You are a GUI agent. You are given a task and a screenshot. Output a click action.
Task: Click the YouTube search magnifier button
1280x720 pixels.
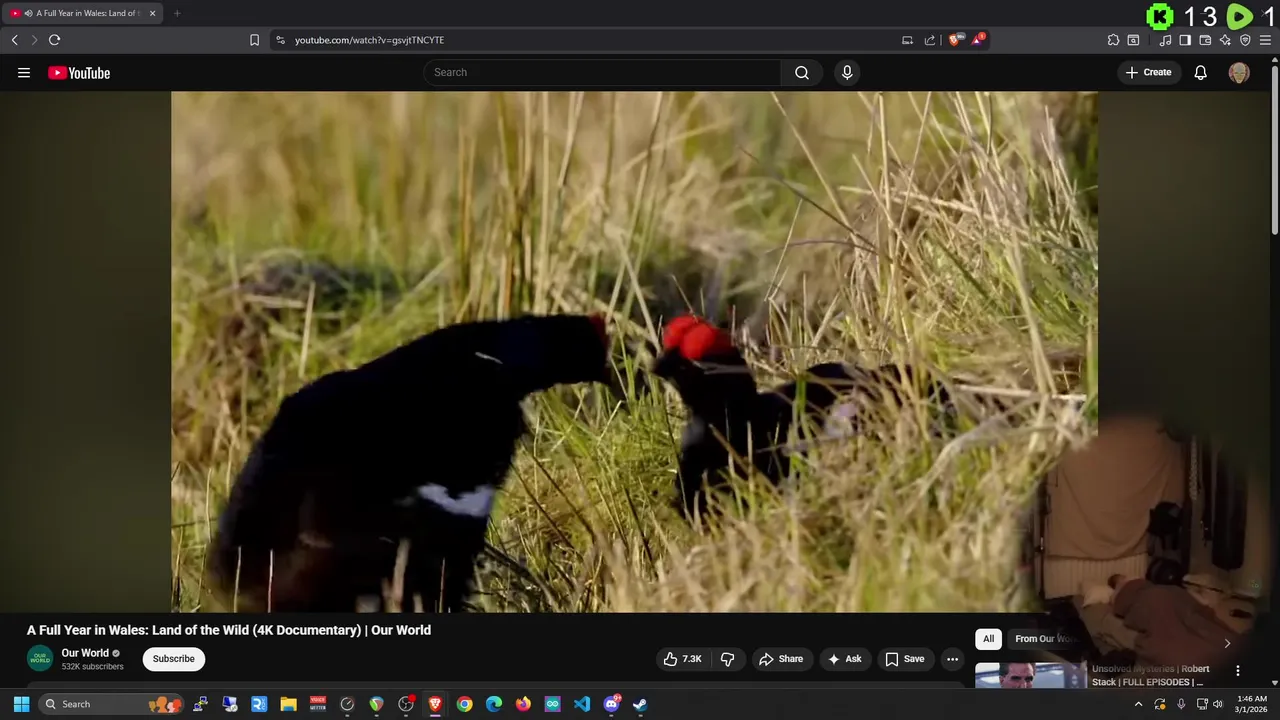point(802,72)
